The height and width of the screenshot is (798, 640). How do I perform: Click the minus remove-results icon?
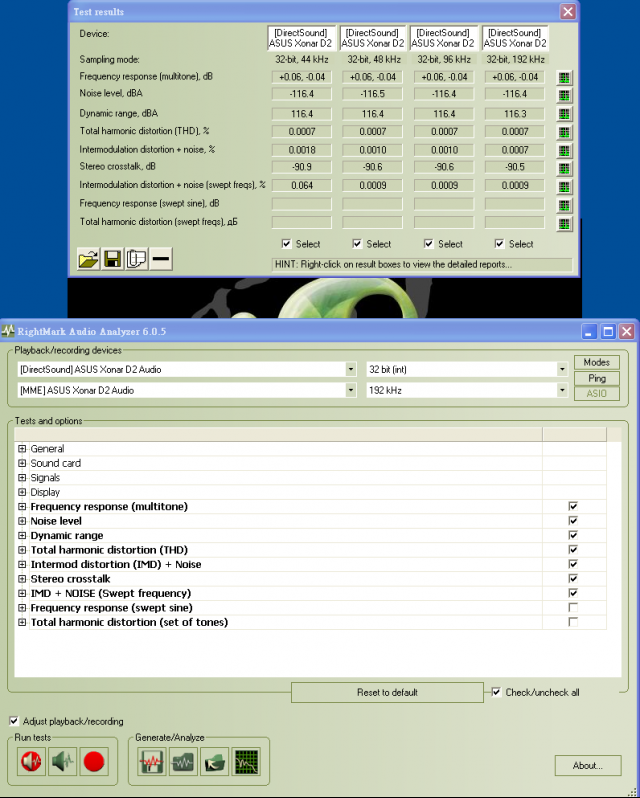pyautogui.click(x=161, y=259)
